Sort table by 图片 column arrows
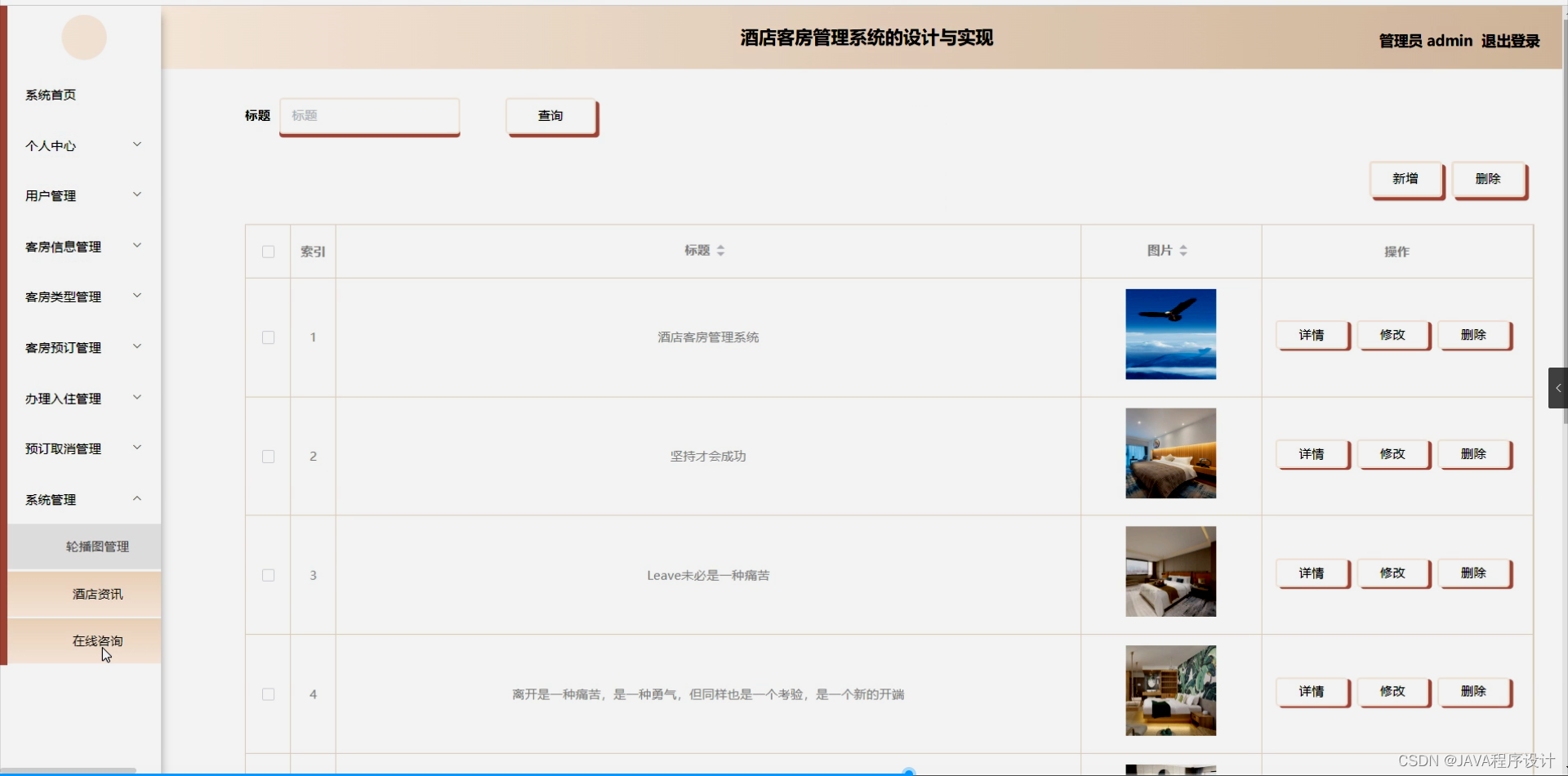 click(x=1183, y=251)
